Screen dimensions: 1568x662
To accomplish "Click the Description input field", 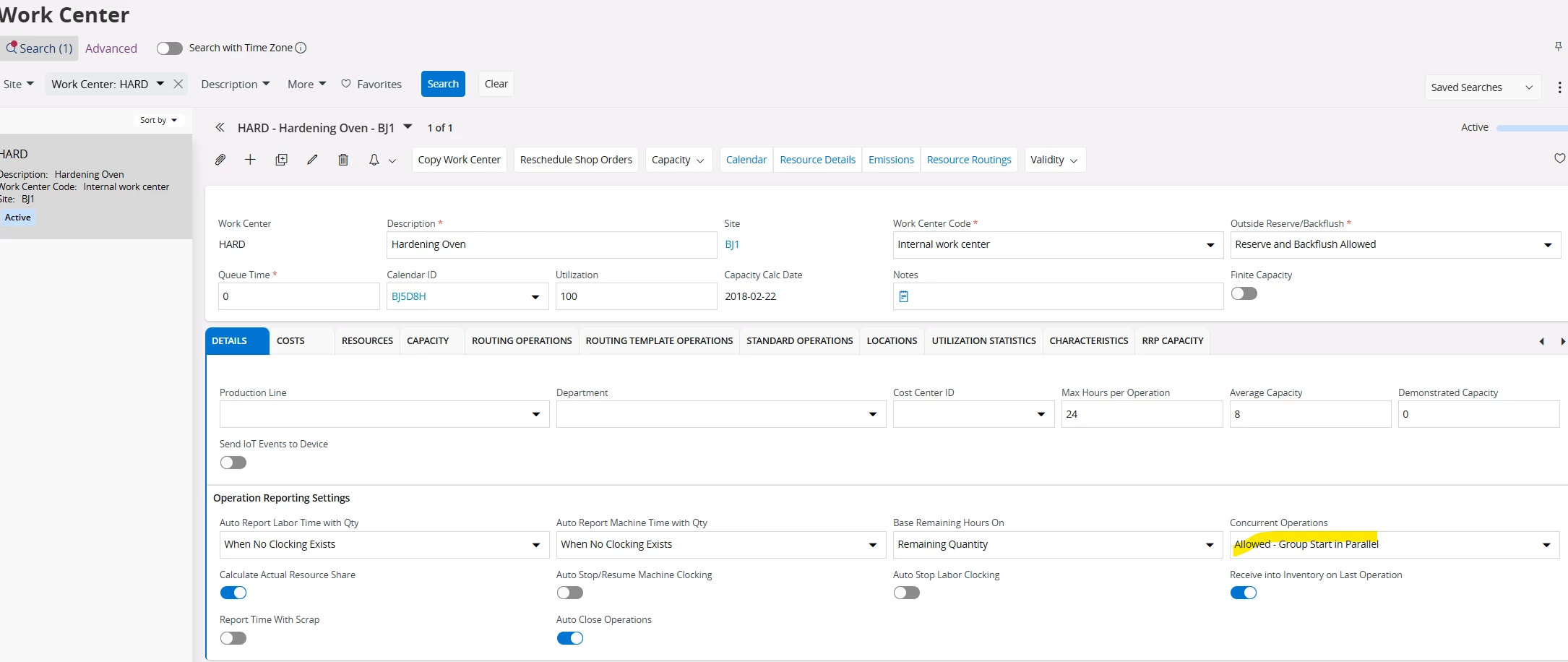I will (552, 245).
